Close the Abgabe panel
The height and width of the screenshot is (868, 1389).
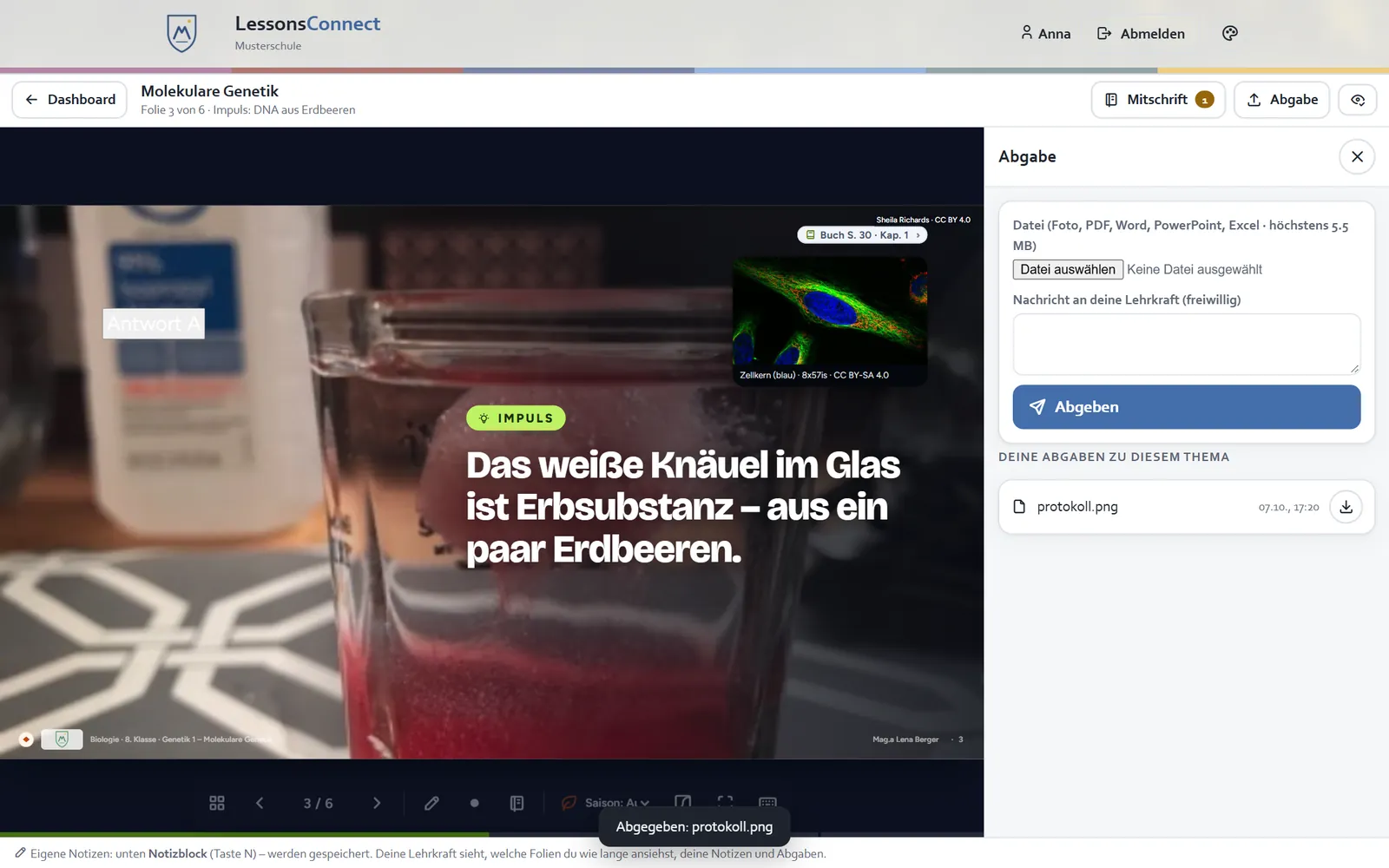point(1357,156)
